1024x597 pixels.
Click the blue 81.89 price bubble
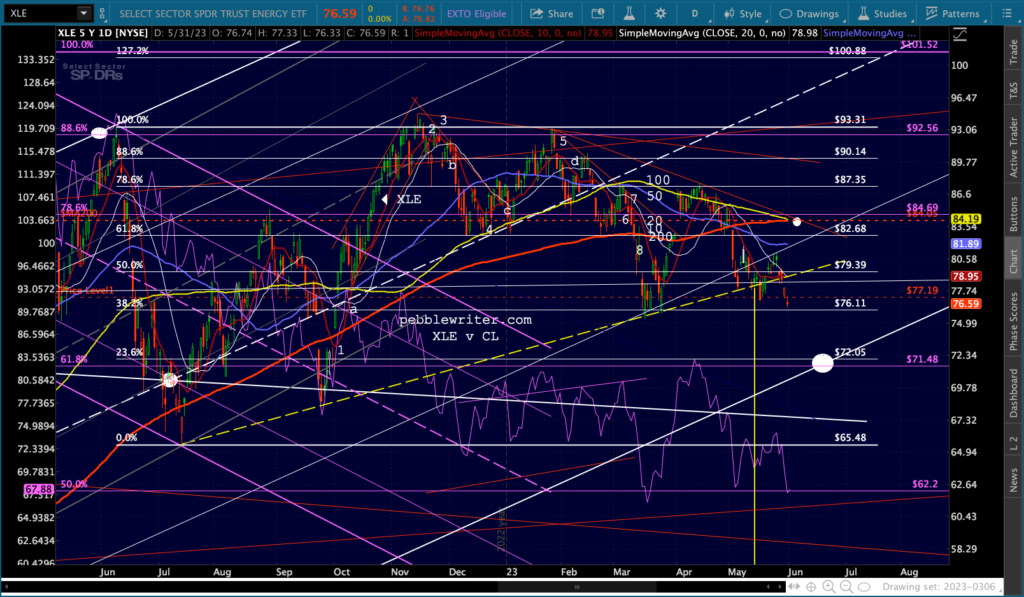pos(965,244)
